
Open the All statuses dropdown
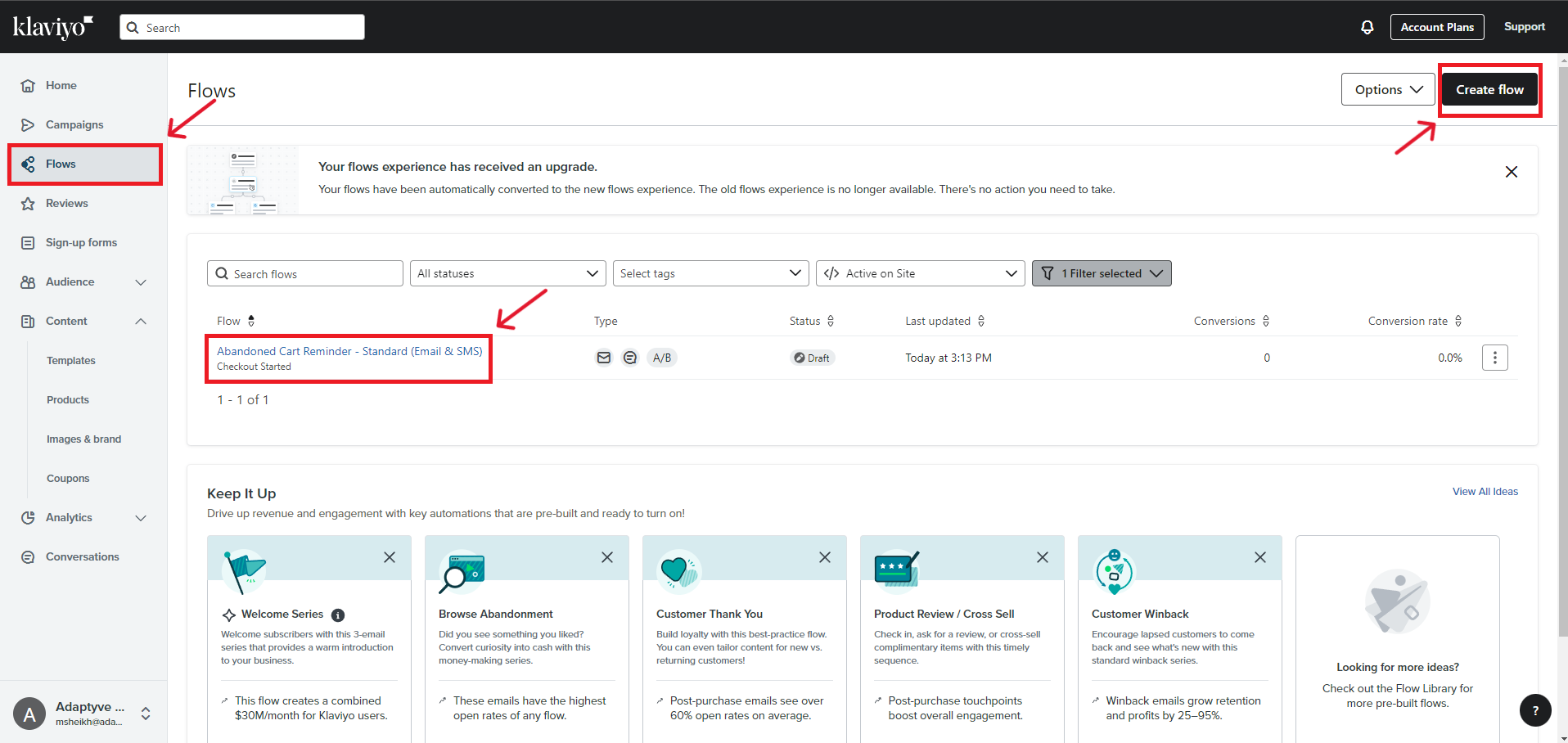tap(507, 273)
